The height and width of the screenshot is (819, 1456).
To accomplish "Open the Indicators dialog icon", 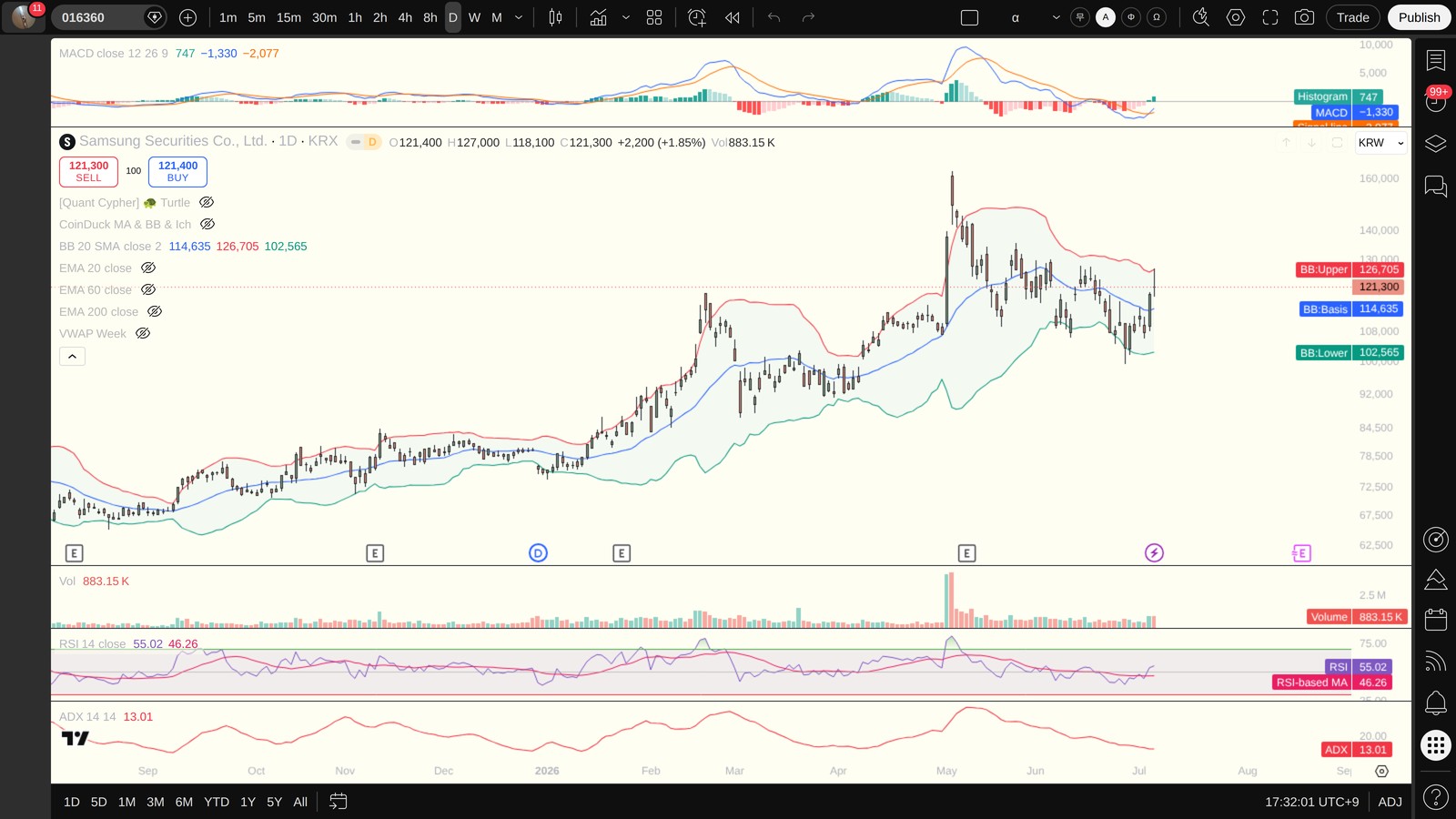I will tap(598, 17).
